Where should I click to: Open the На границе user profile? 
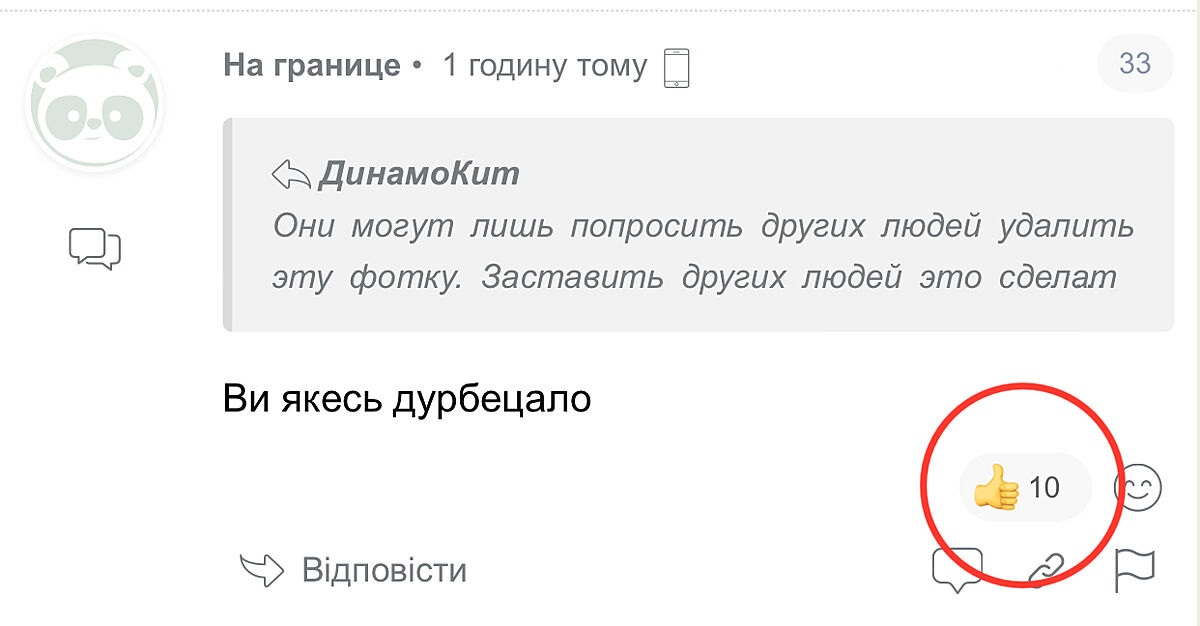[311, 66]
